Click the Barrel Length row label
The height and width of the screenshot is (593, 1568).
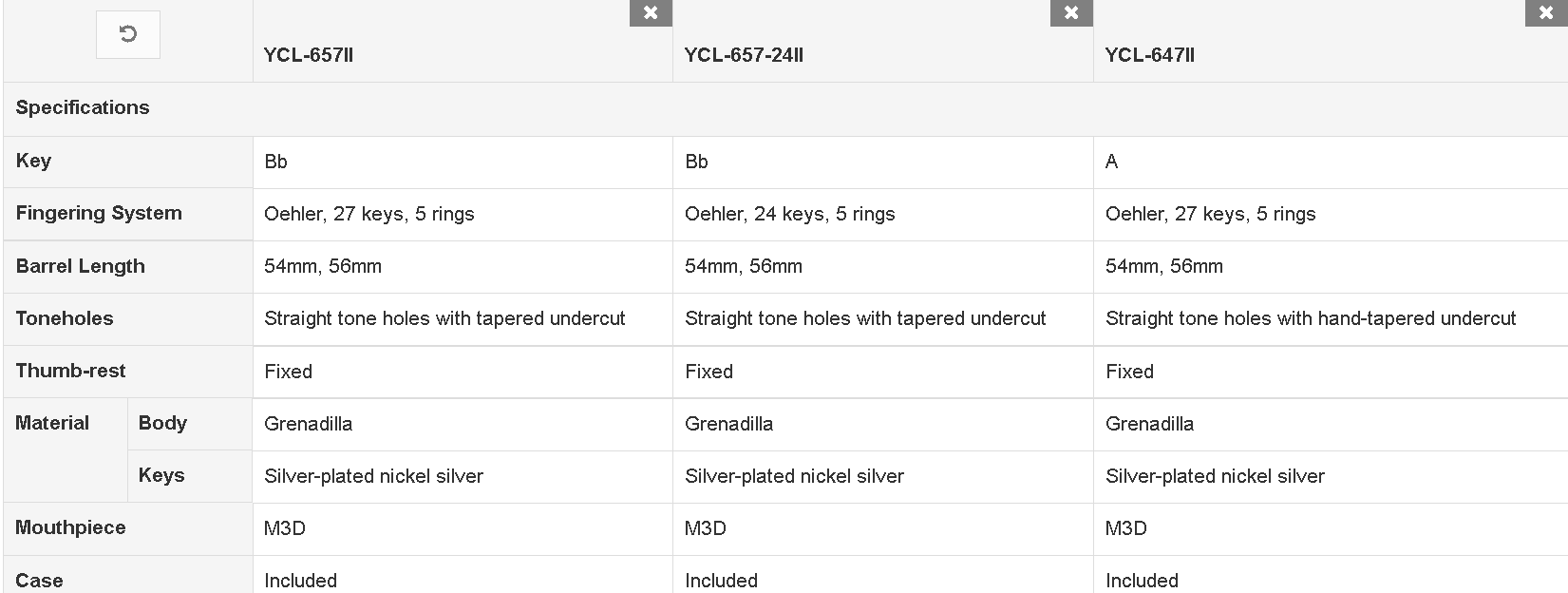(x=81, y=266)
